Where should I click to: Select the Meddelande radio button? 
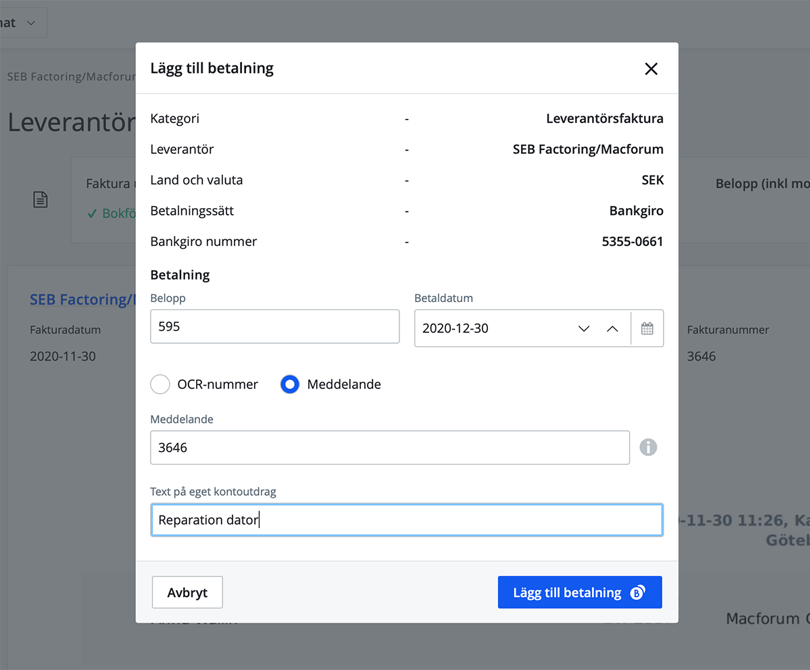tap(289, 384)
